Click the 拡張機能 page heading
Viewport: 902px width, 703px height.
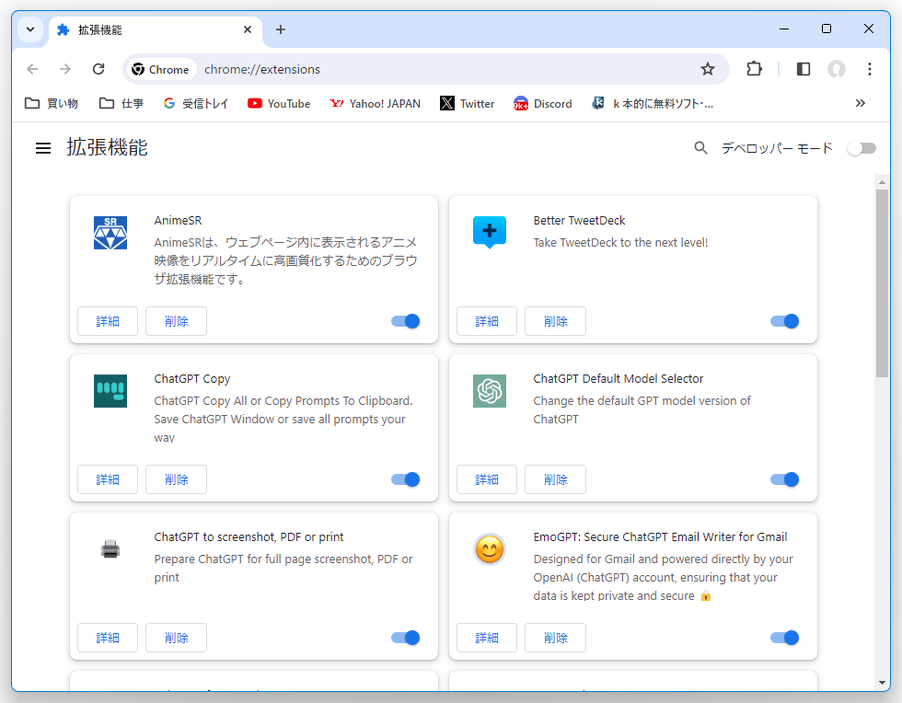107,147
